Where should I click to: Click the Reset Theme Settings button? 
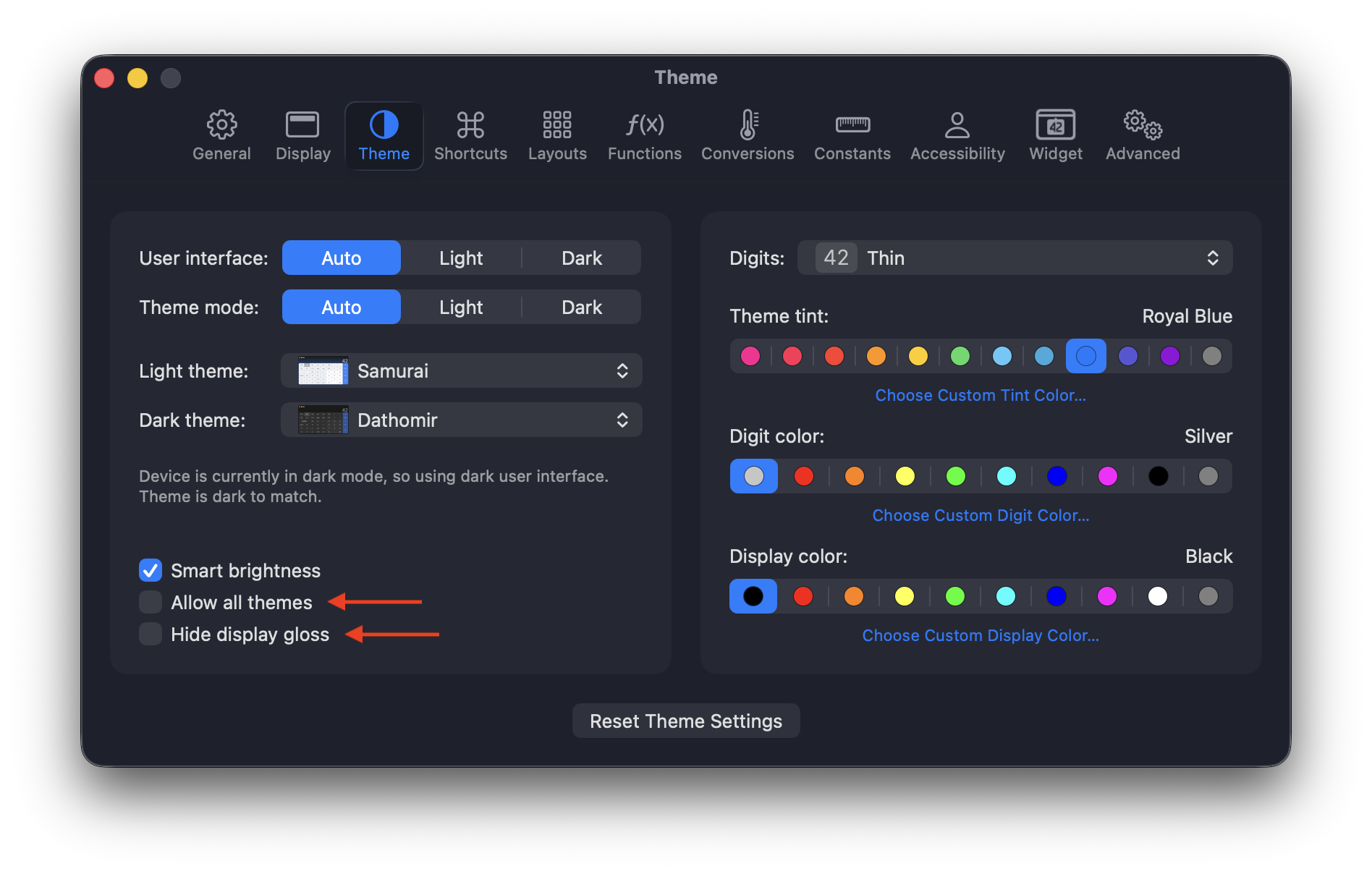[686, 721]
